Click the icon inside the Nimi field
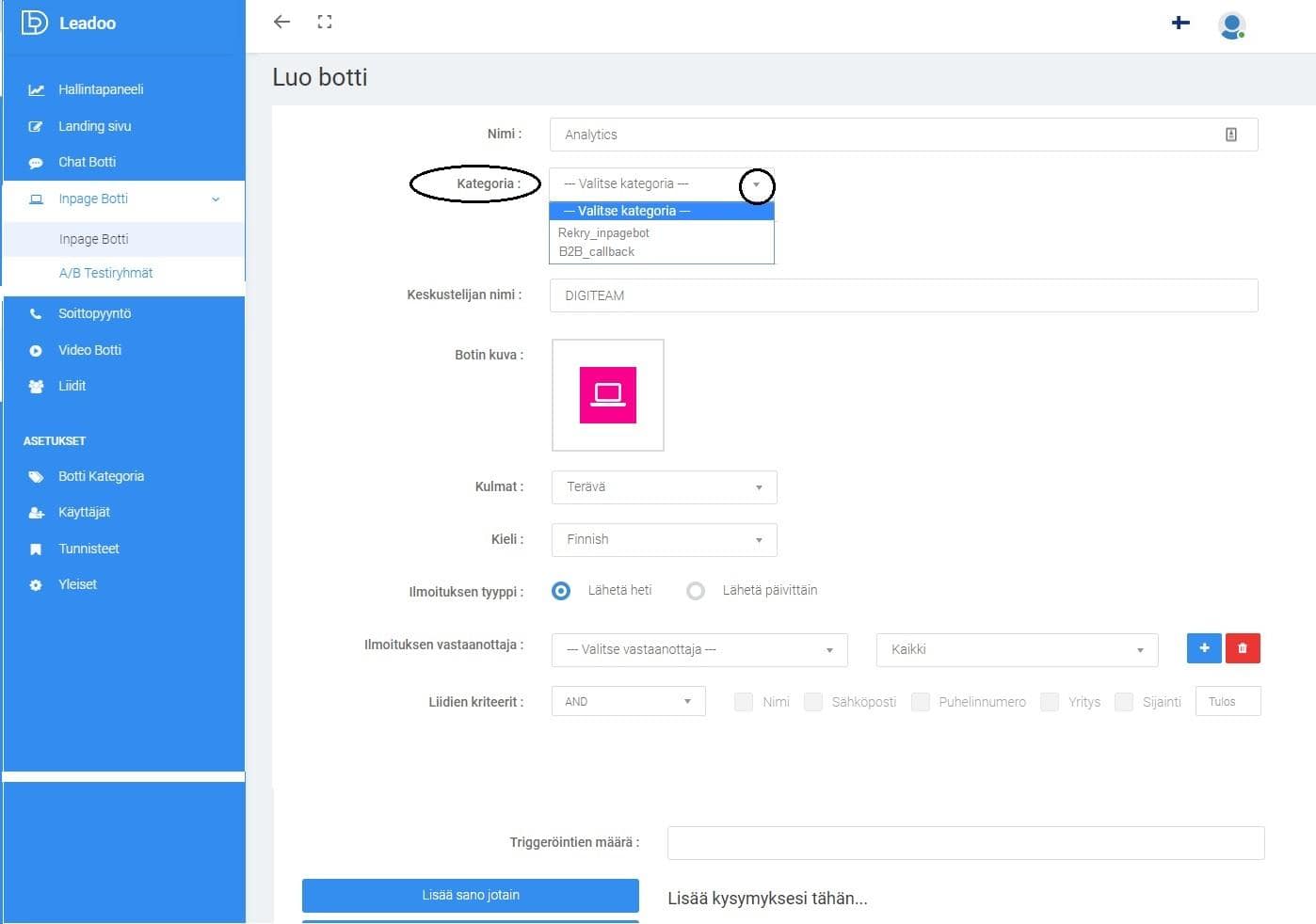This screenshot has height=924, width=1316. (x=1230, y=135)
